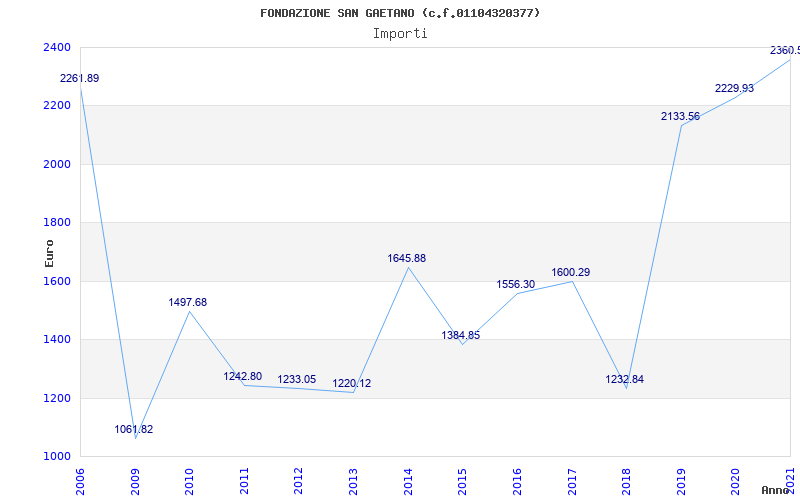
Task: Click y-axis tick 1600
Action: pos(57,281)
